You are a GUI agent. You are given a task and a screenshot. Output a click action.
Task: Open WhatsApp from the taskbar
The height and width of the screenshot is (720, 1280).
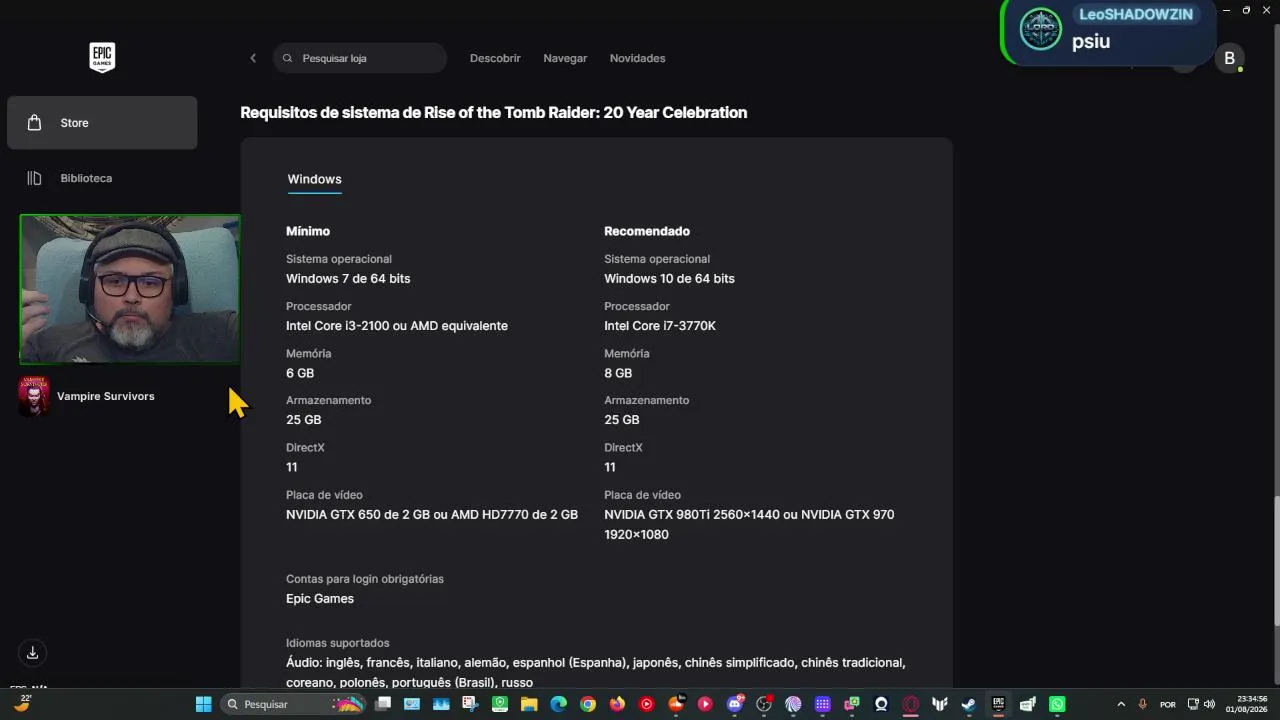pyautogui.click(x=1057, y=704)
